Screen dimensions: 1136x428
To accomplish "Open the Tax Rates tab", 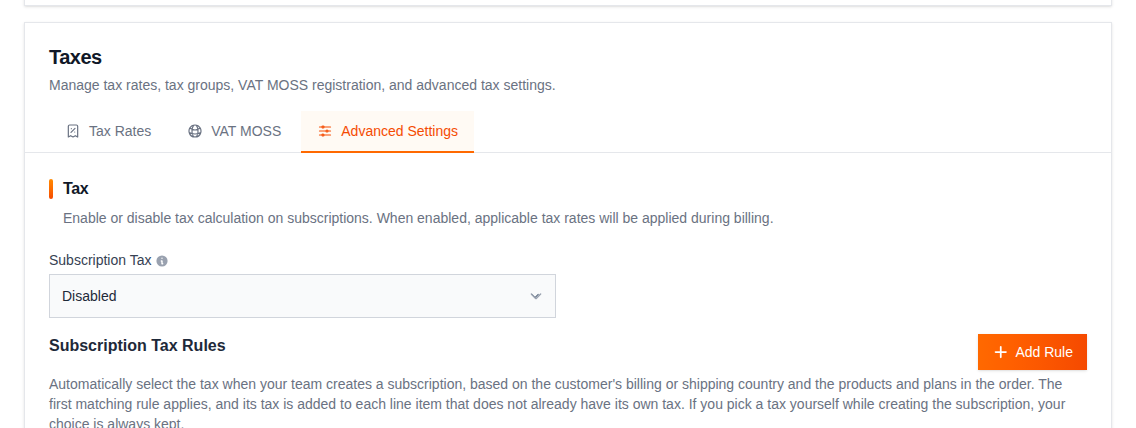I will click(109, 131).
